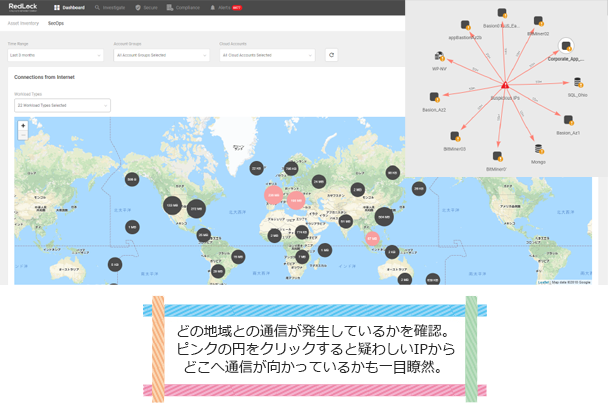Click the Connections from Internet heading
The width and height of the screenshot is (608, 403).
coord(44,77)
